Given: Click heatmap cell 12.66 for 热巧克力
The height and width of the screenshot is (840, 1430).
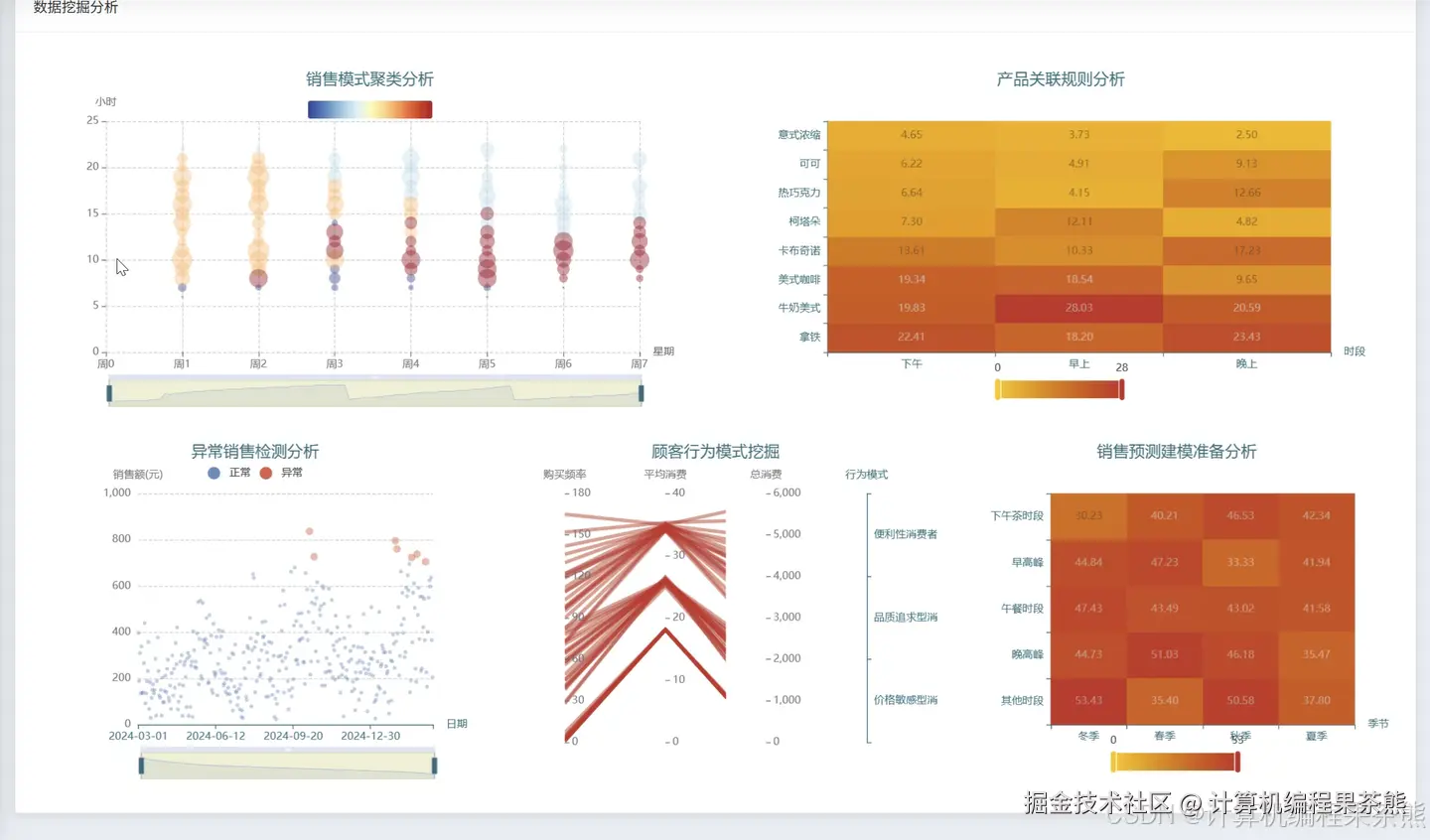Looking at the screenshot, I should pos(1247,193).
